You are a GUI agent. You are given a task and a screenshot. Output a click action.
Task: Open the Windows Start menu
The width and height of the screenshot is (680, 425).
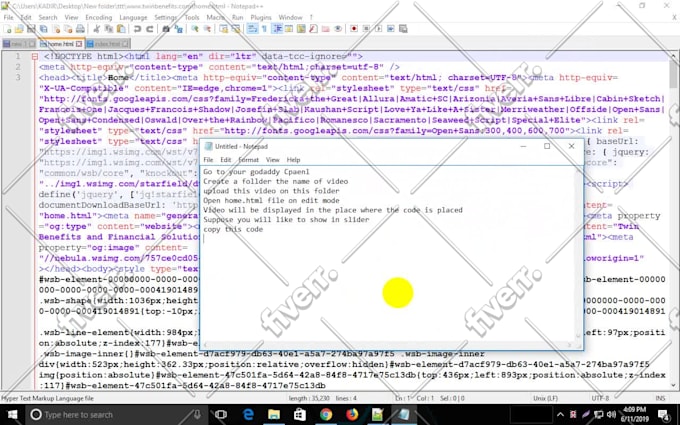[x=12, y=415]
